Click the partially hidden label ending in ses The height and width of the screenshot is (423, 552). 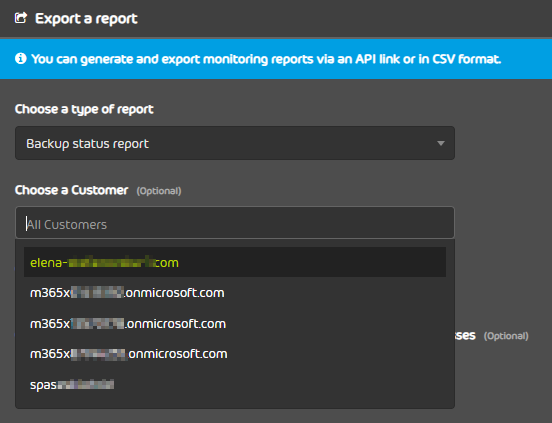[465, 335]
